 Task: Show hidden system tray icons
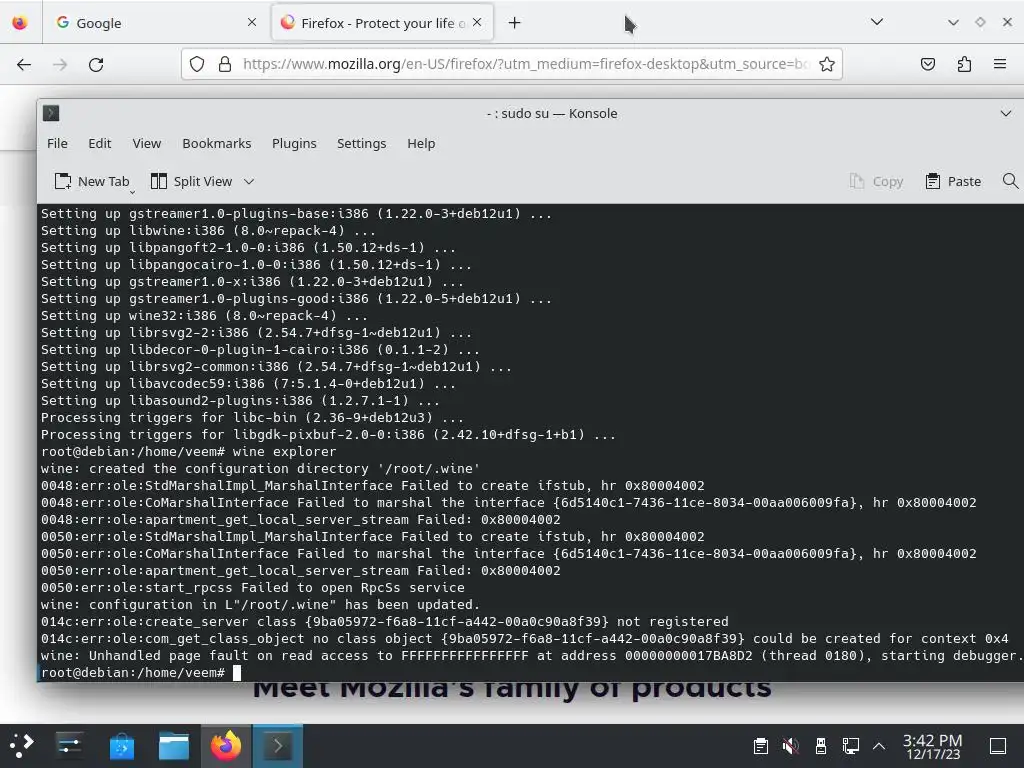click(x=879, y=746)
